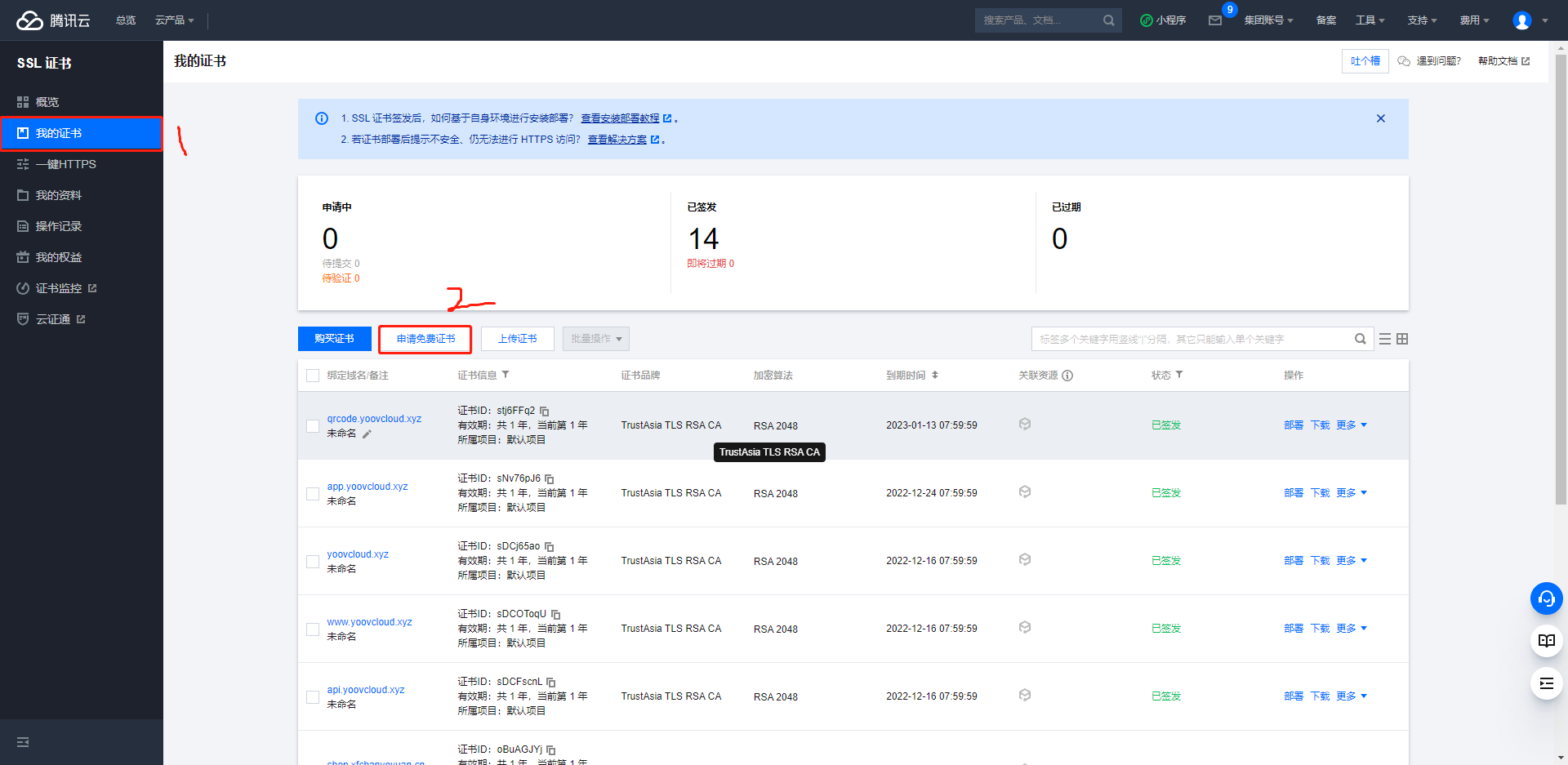
Task: Expand the 费用 dropdown
Action: (x=1475, y=20)
